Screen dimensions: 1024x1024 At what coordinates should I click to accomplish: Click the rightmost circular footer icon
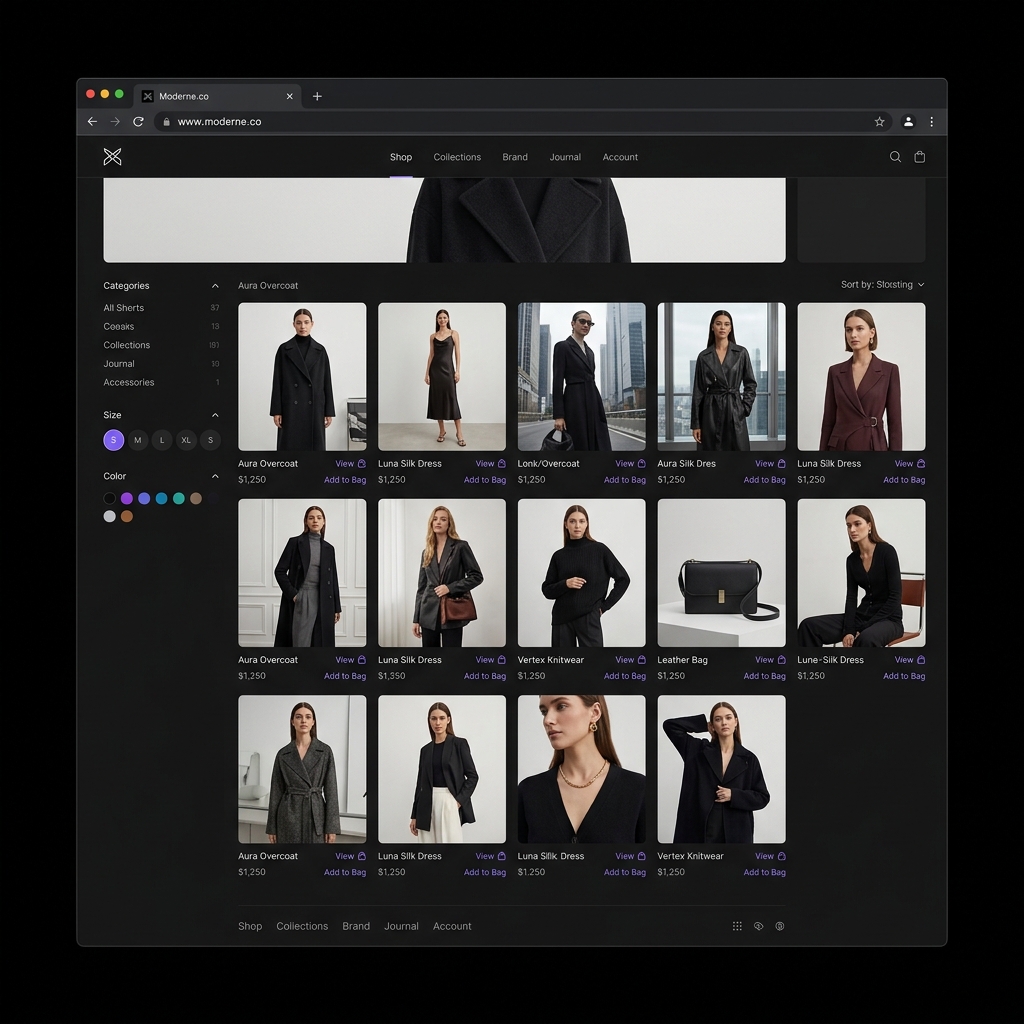pos(780,926)
